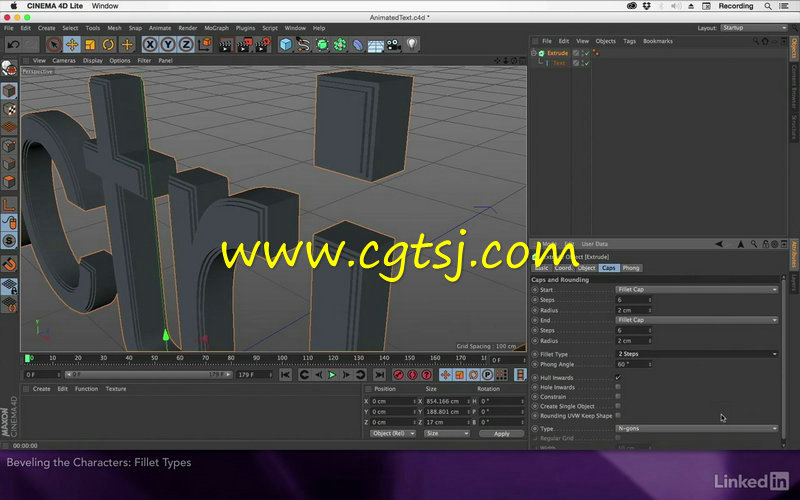Render the active view clapperboard icon
Screen dimensions: 800x500
pyautogui.click(x=226, y=45)
